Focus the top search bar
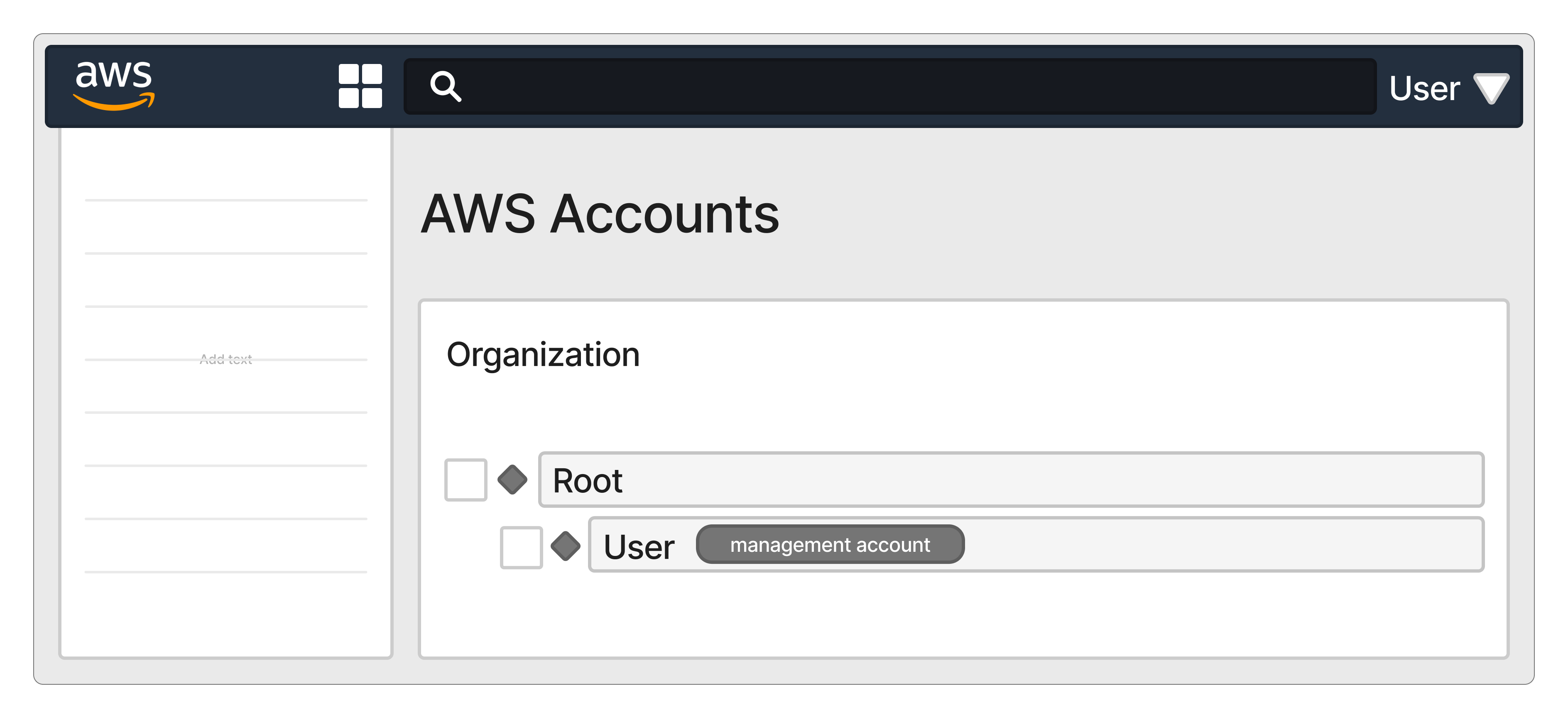The image size is (1568, 718). 890,86
